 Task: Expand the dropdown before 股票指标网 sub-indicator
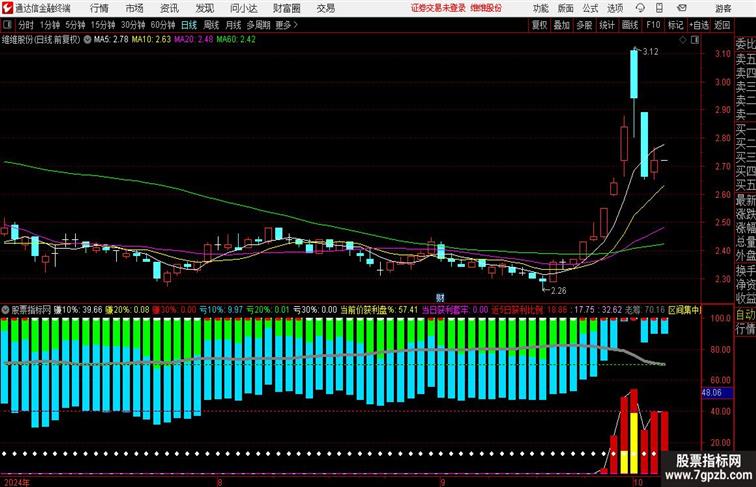tap(5, 310)
